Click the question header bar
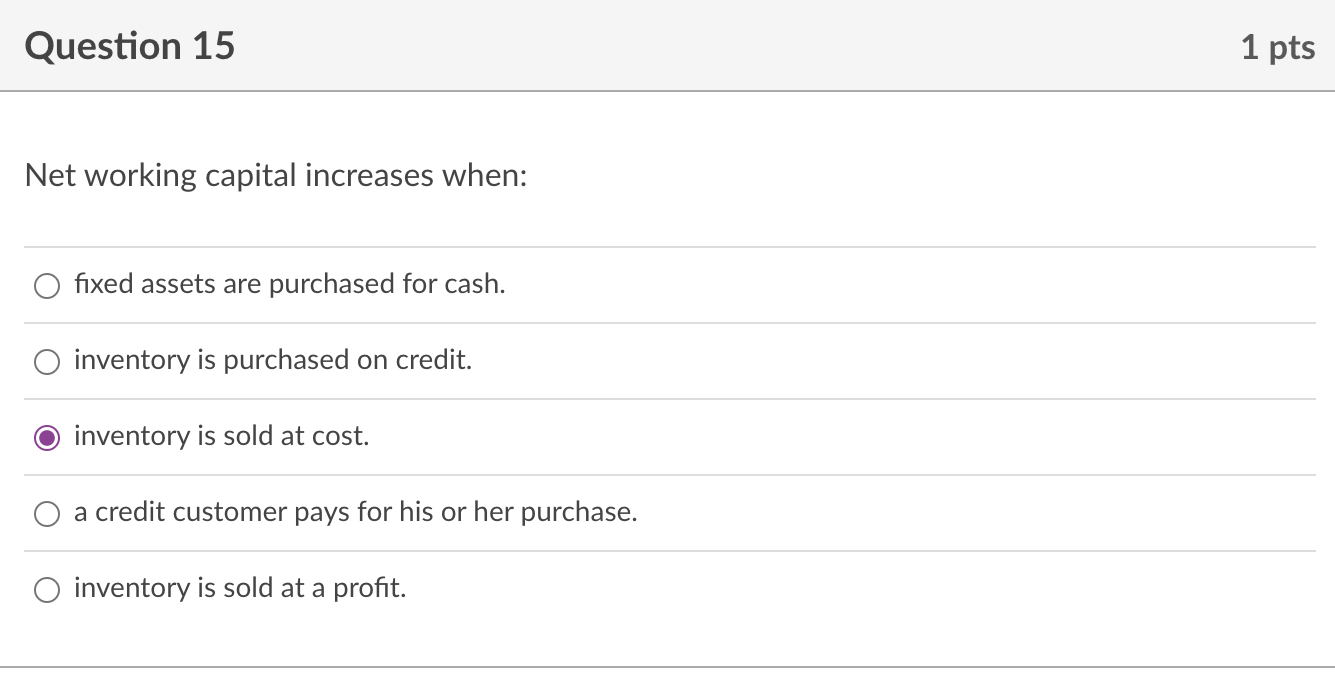This screenshot has width=1335, height=677. [x=667, y=46]
